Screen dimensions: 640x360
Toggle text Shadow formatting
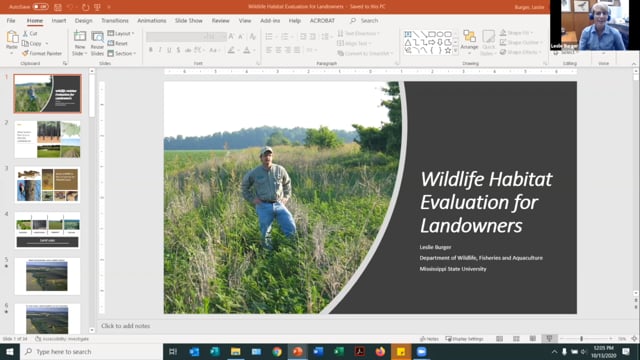click(x=178, y=50)
